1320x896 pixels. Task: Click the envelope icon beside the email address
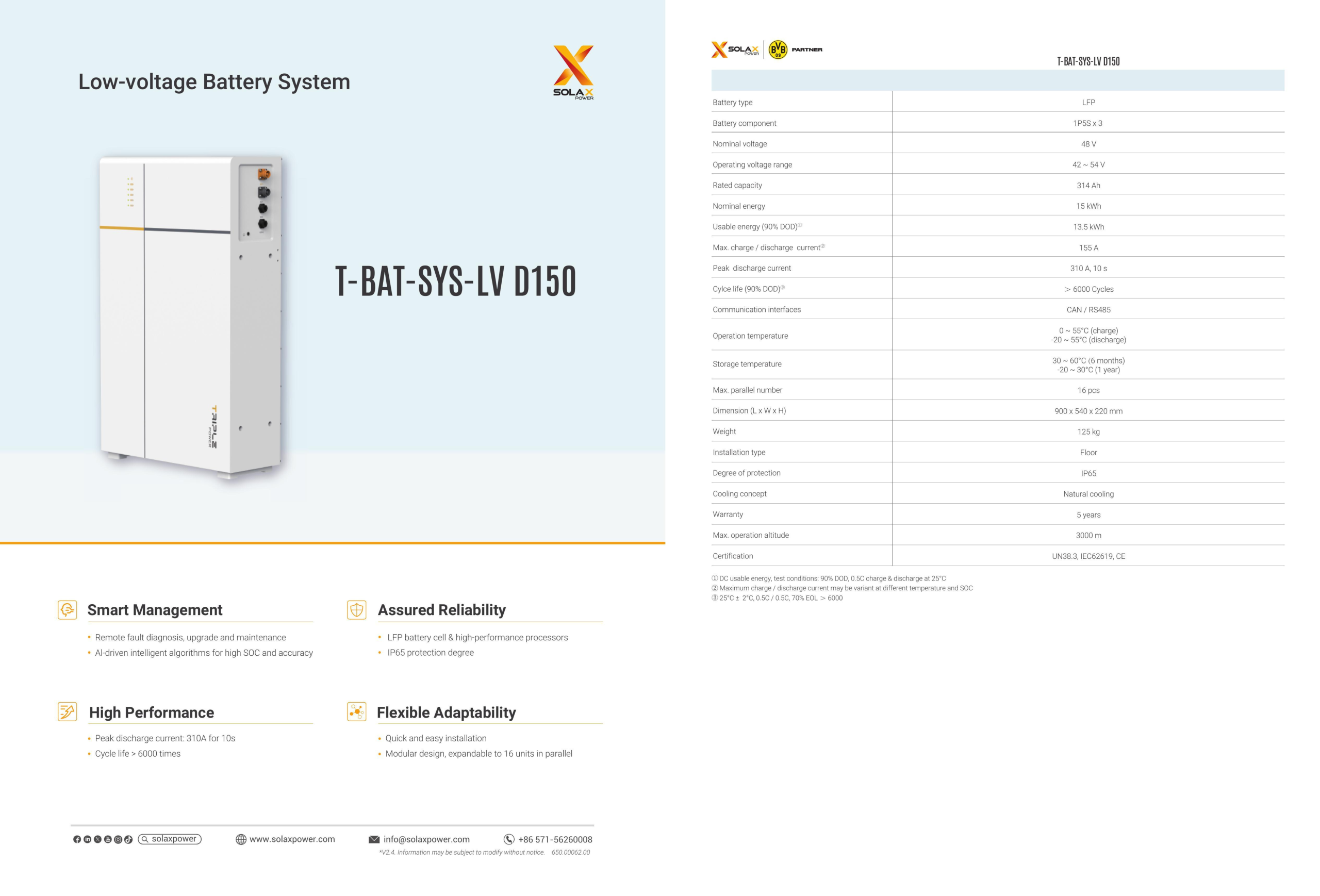coord(374,839)
